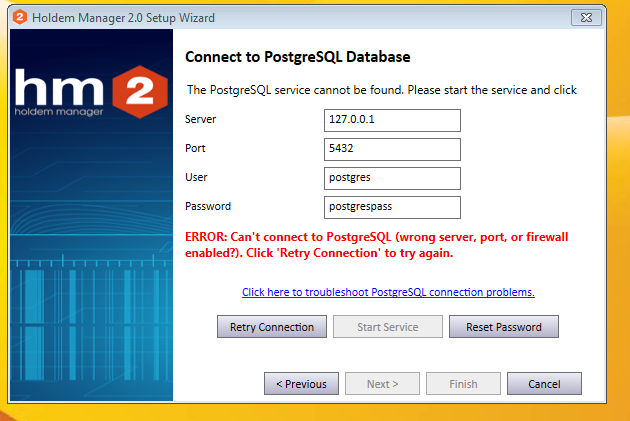Screen dimensions: 630x421
Task: Click the Password label text
Action: coord(208,207)
